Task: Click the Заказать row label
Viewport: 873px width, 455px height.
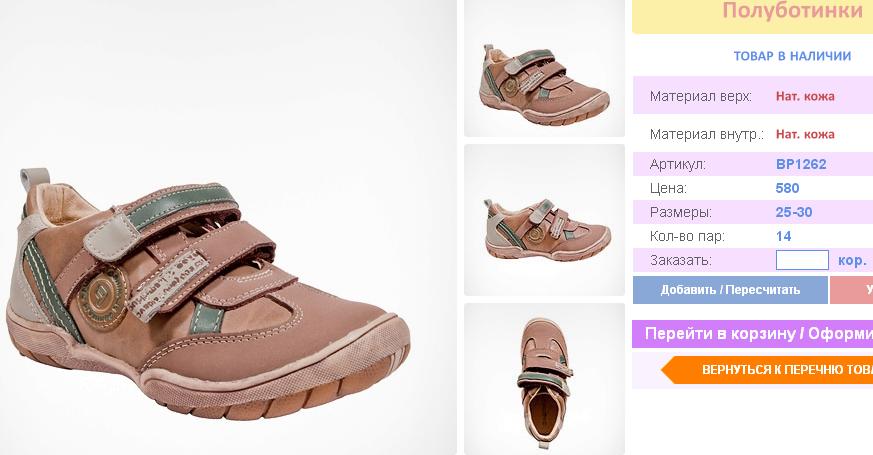Action: tap(680, 260)
